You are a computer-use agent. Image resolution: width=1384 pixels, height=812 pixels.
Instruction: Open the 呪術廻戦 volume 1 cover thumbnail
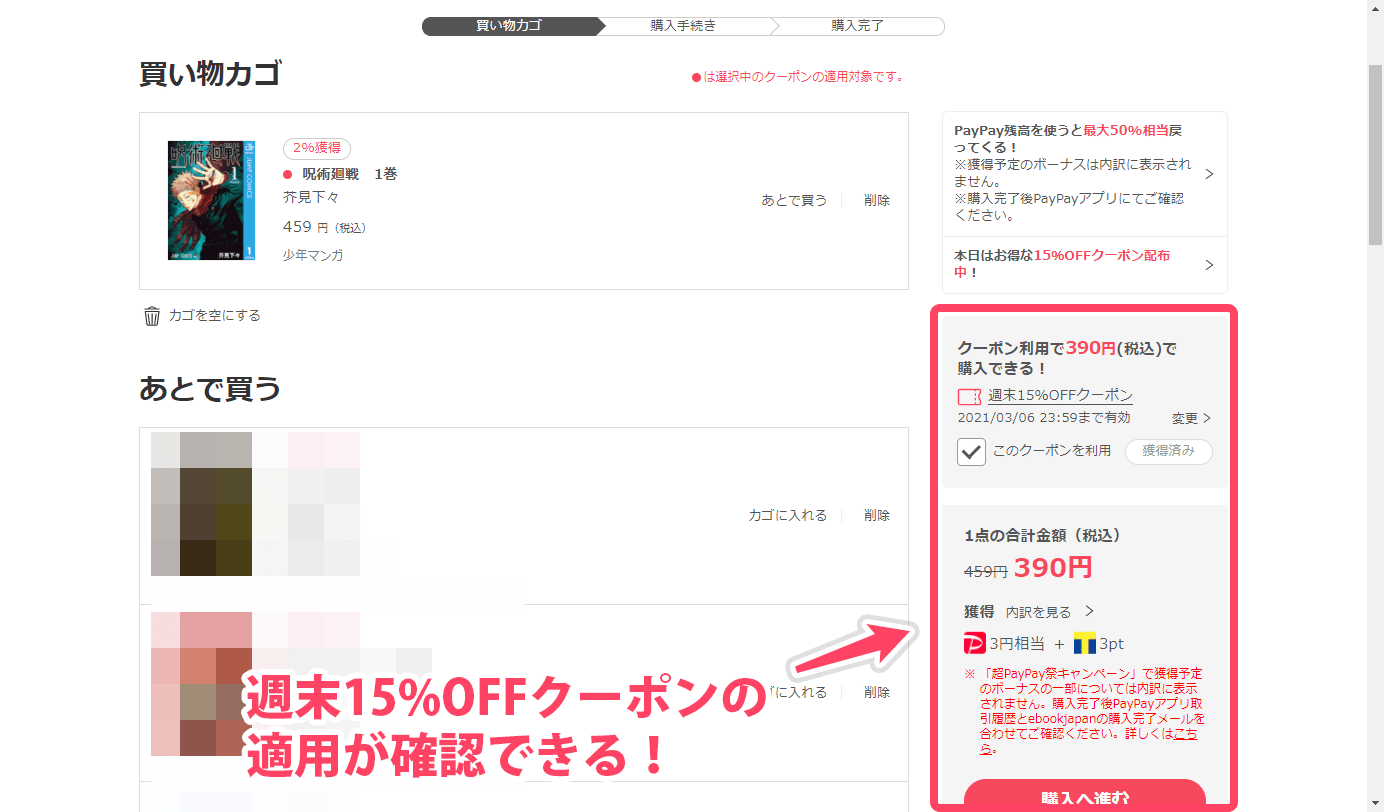pyautogui.click(x=211, y=200)
